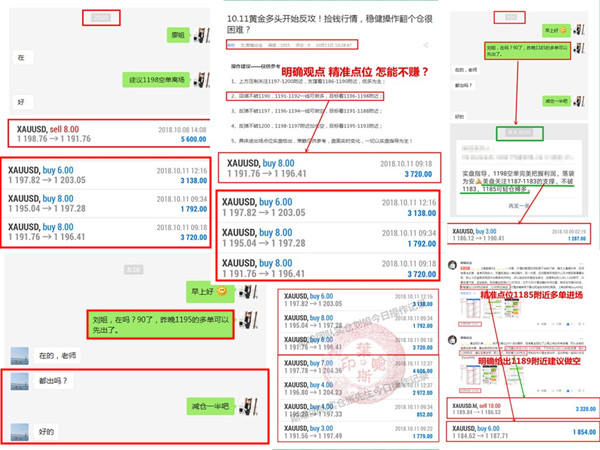Click the 1 287.00 profit value
This screenshot has width=600, height=450.
pyautogui.click(x=577, y=238)
